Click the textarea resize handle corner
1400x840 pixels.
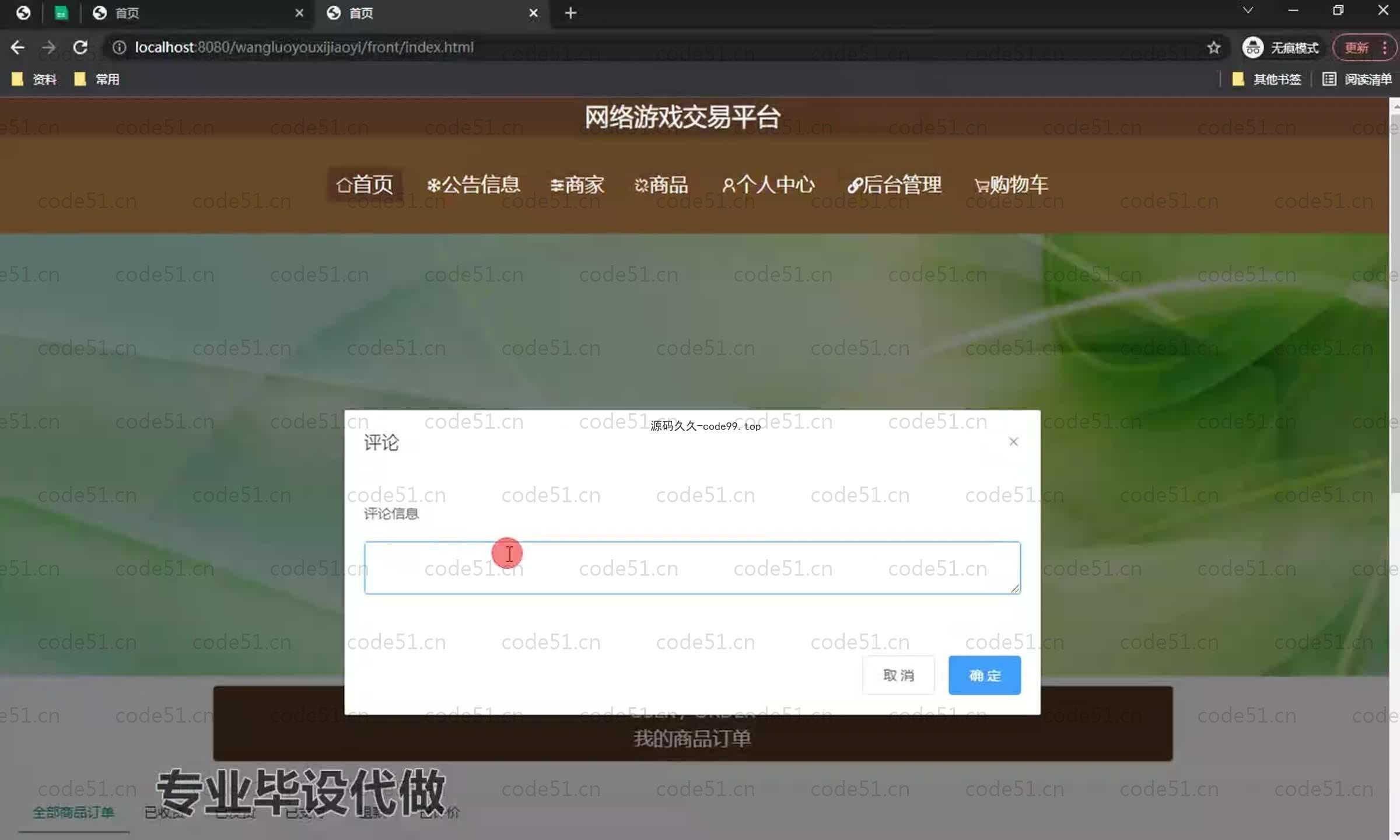pyautogui.click(x=1015, y=589)
